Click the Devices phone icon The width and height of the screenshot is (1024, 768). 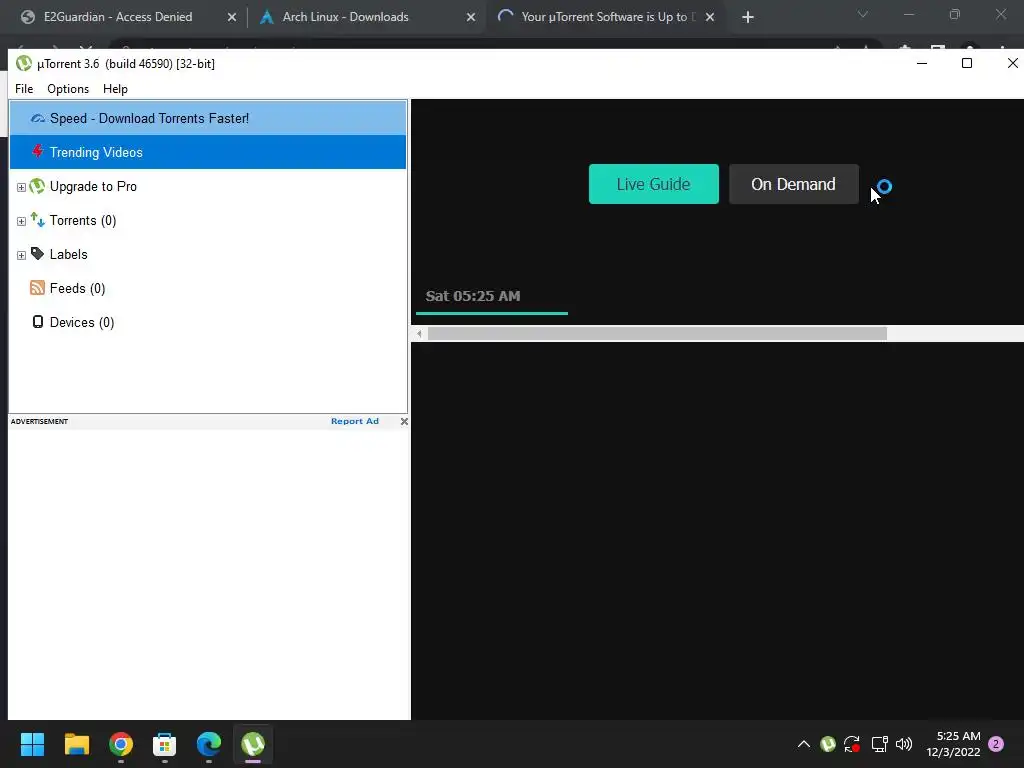[38, 322]
